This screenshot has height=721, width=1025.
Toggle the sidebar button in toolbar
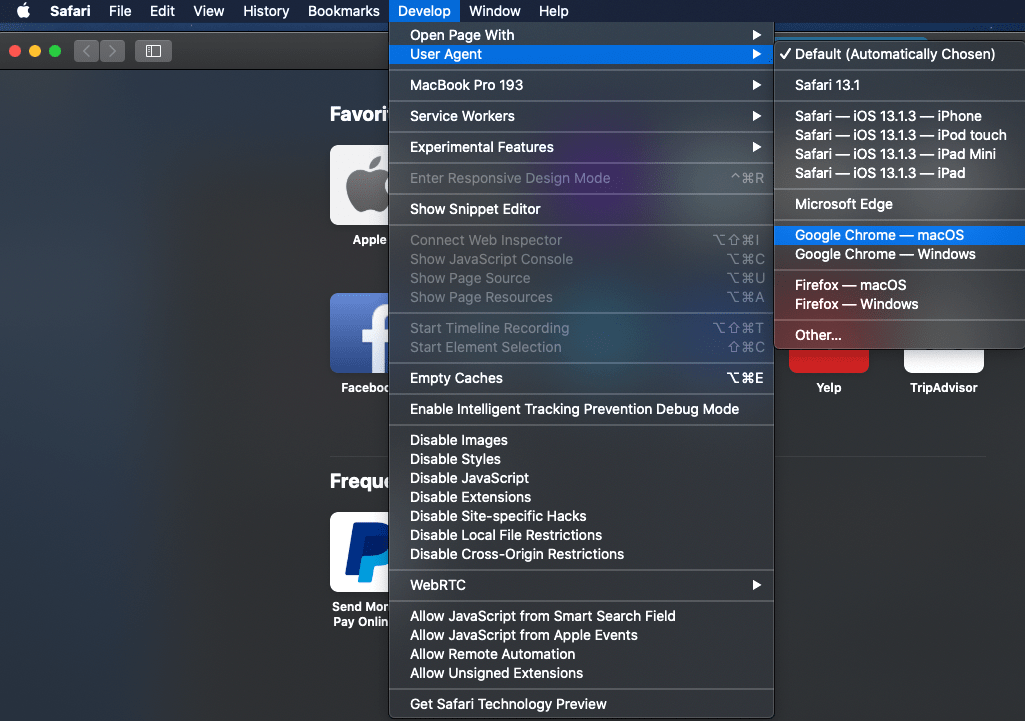(x=154, y=51)
